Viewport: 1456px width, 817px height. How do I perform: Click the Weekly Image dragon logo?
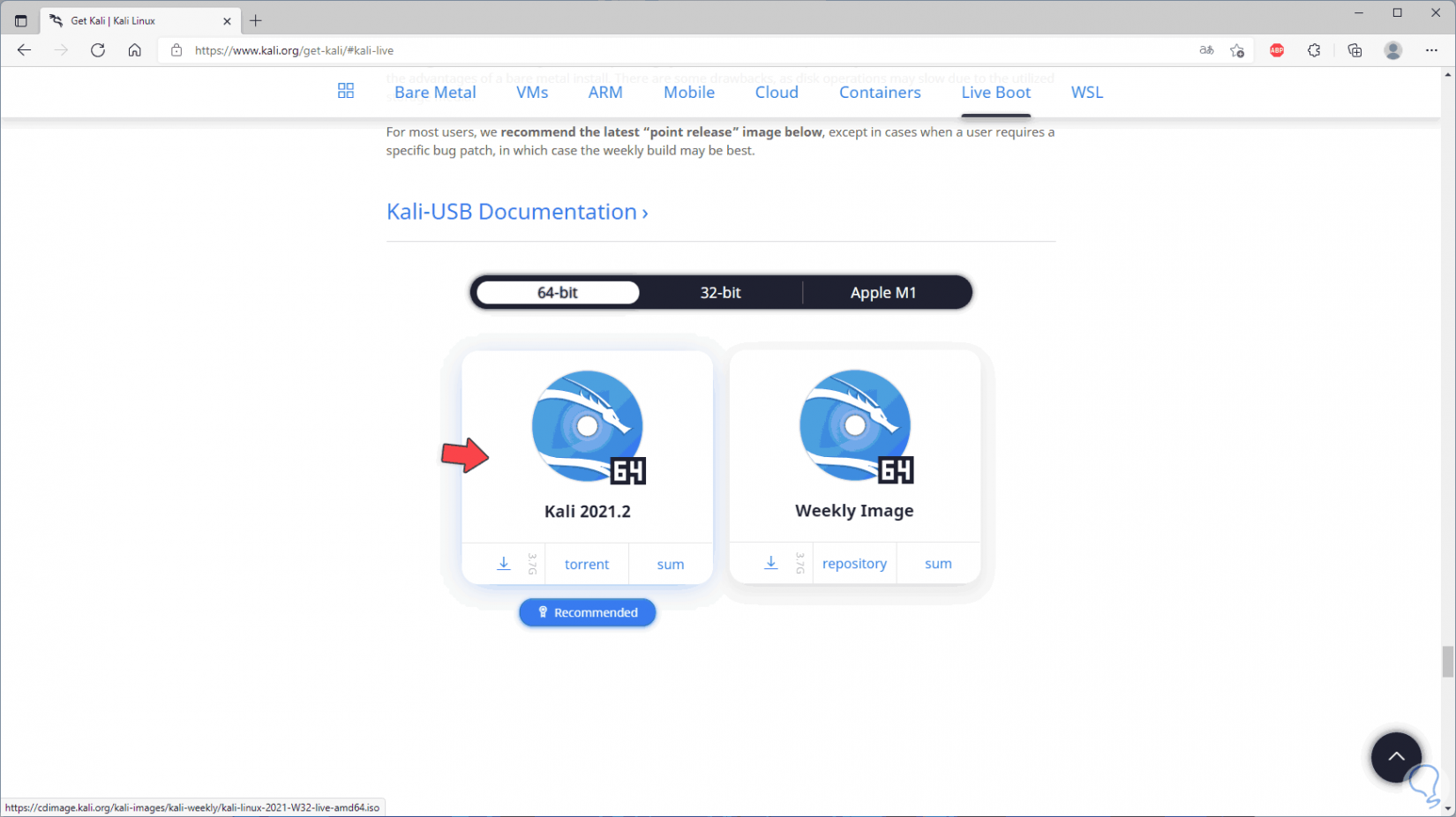click(x=856, y=426)
